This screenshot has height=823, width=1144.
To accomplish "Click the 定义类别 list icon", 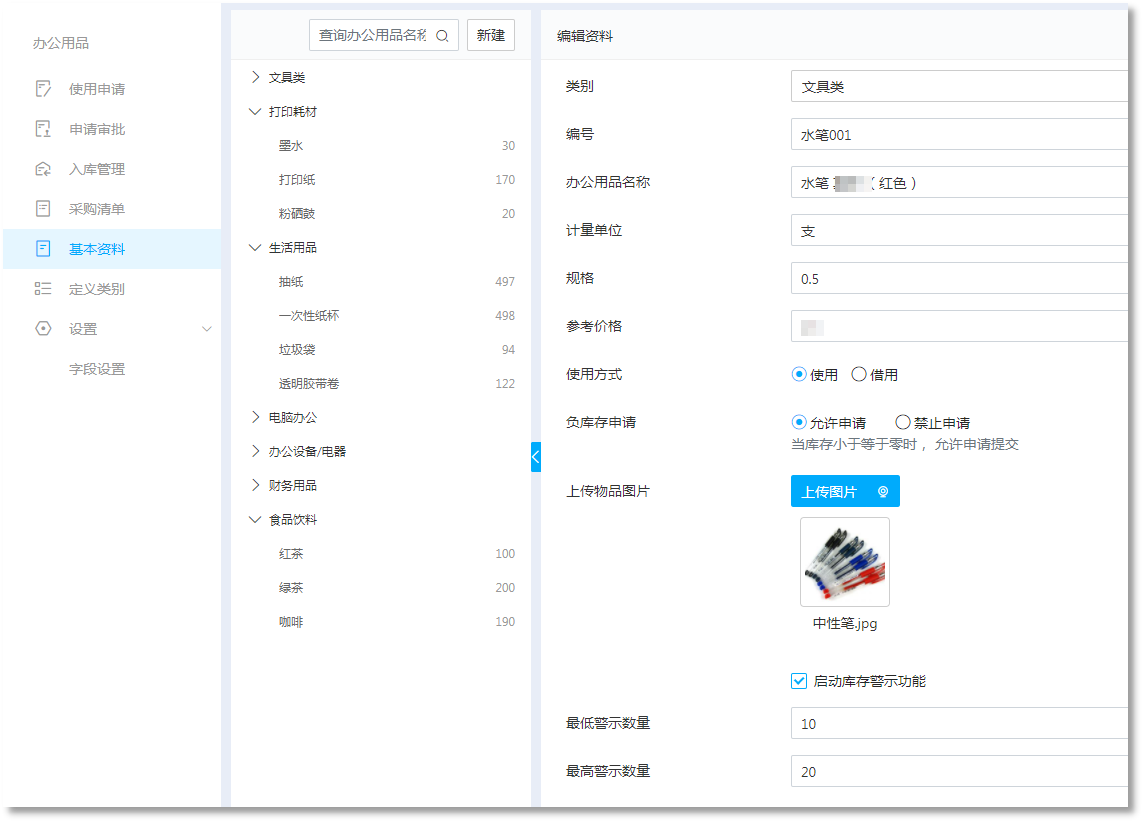I will point(43,289).
